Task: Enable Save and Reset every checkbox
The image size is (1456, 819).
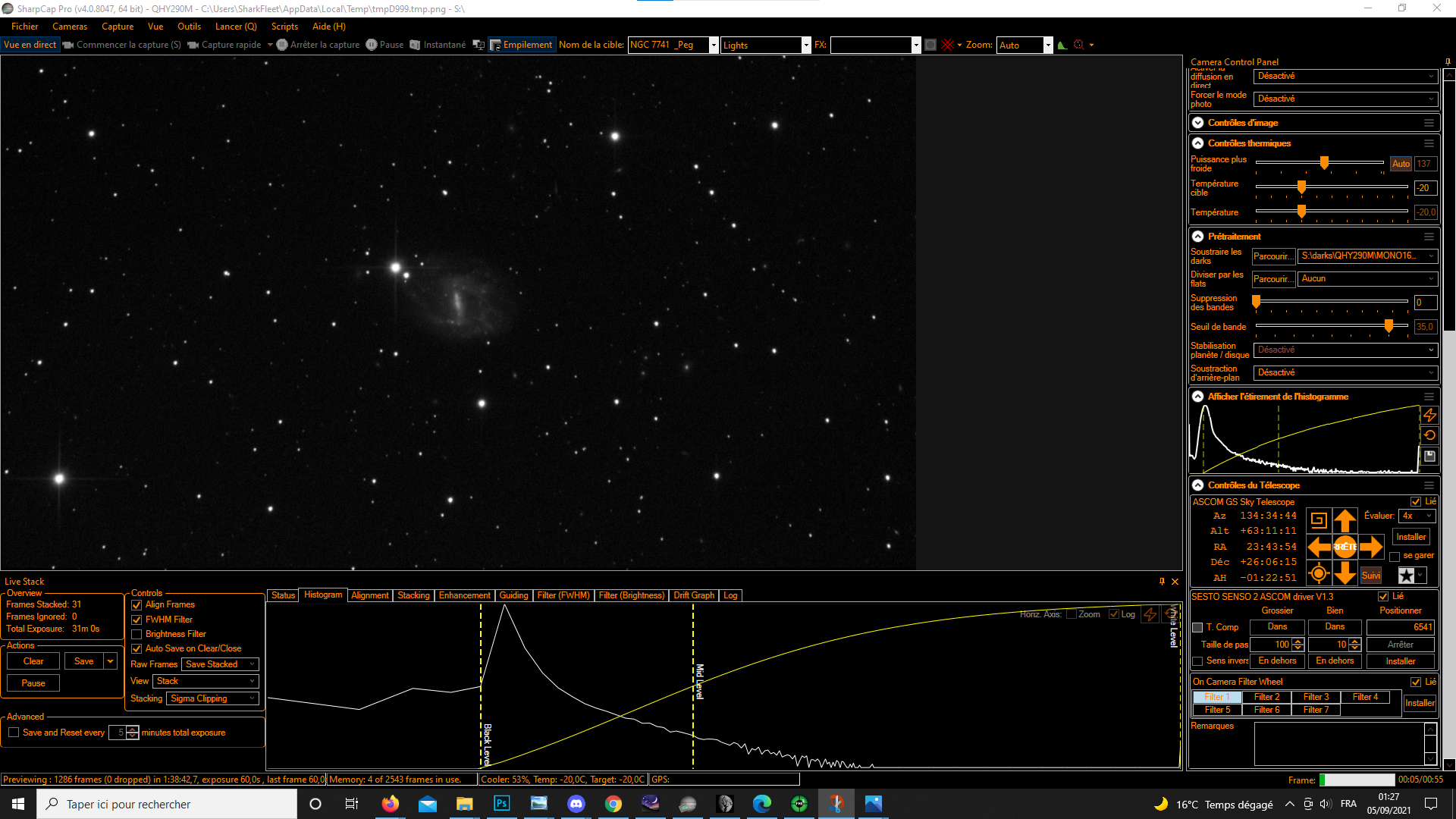Action: (x=14, y=733)
